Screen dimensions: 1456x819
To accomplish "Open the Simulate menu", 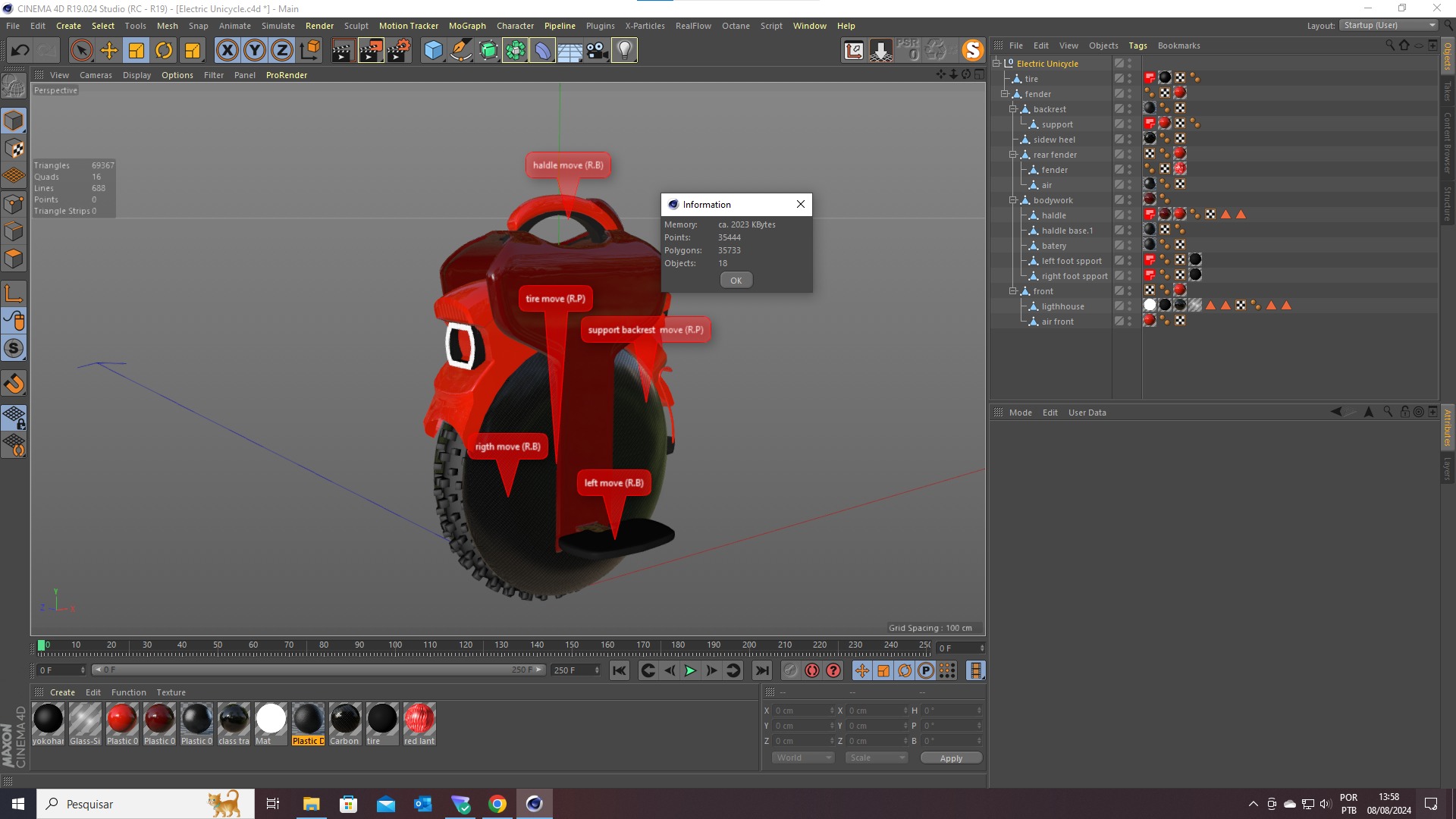I will pyautogui.click(x=278, y=26).
